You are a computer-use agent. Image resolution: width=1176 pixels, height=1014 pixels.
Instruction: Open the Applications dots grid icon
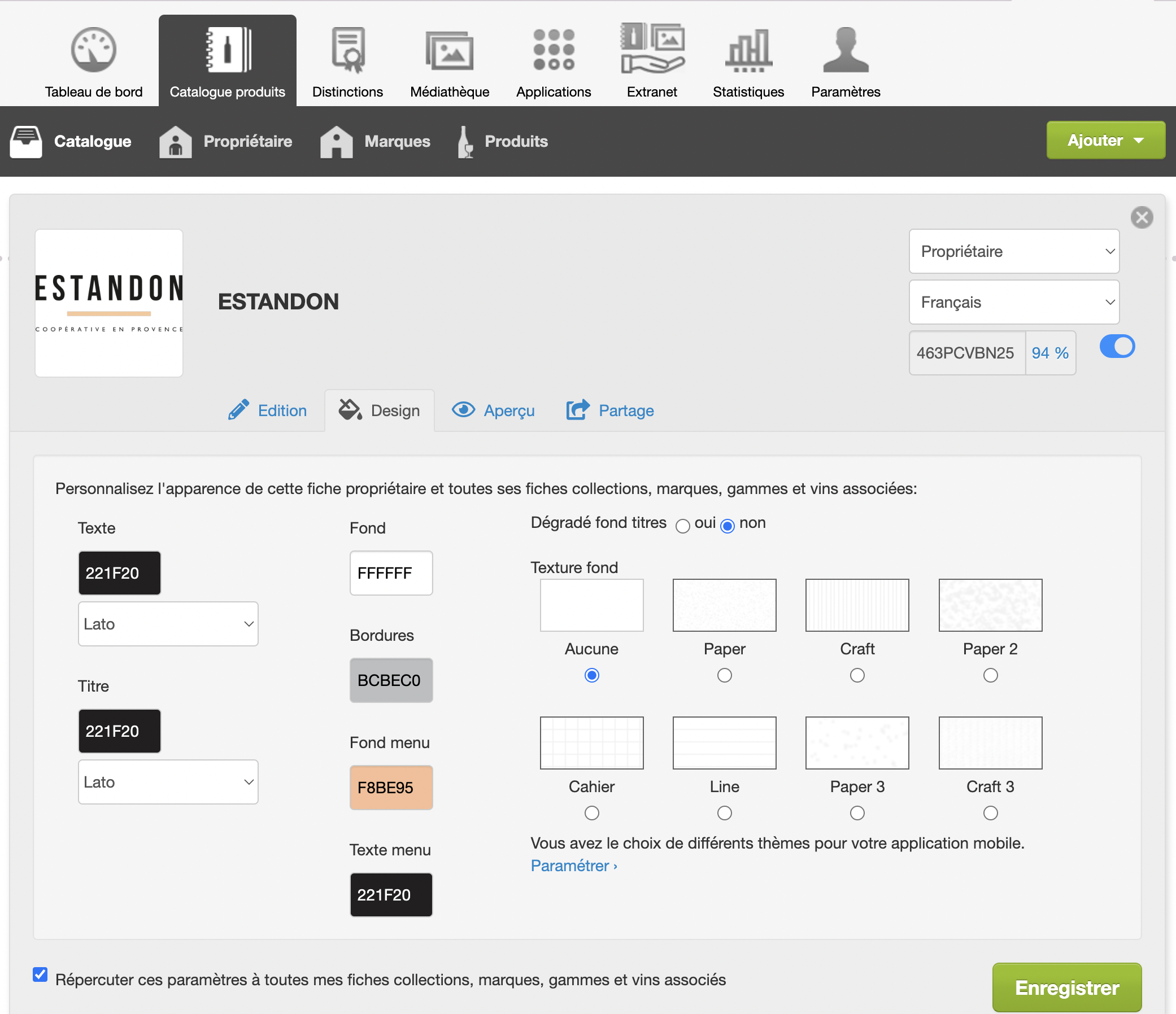[x=554, y=50]
